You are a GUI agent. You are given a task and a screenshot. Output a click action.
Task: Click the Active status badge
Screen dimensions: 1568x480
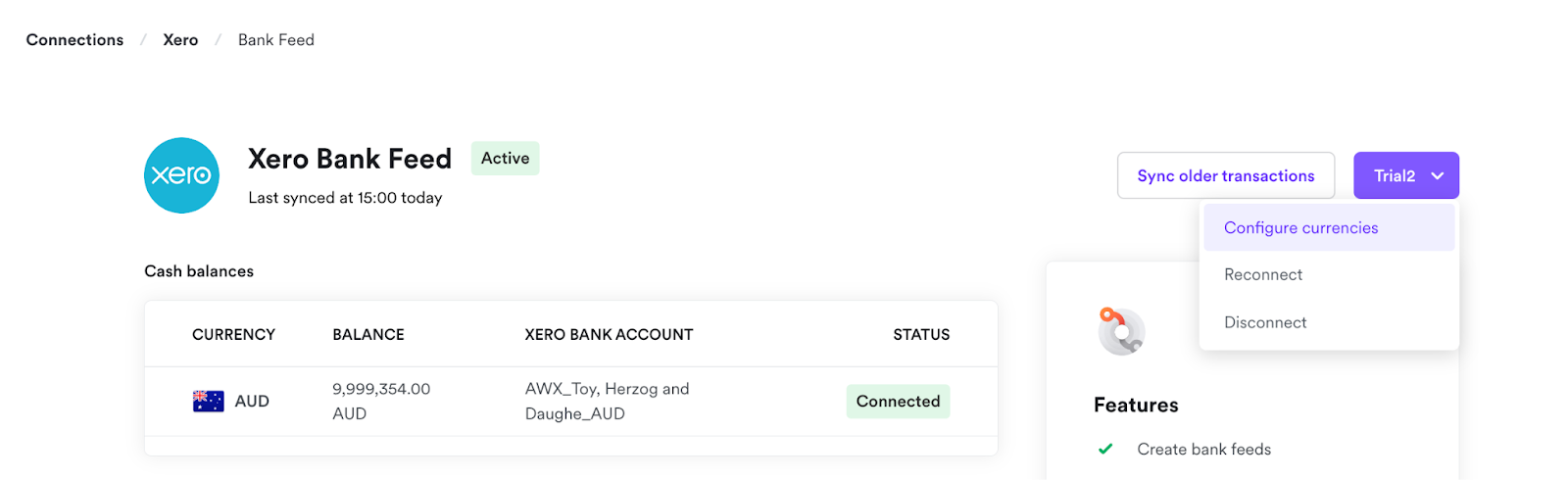coord(505,159)
